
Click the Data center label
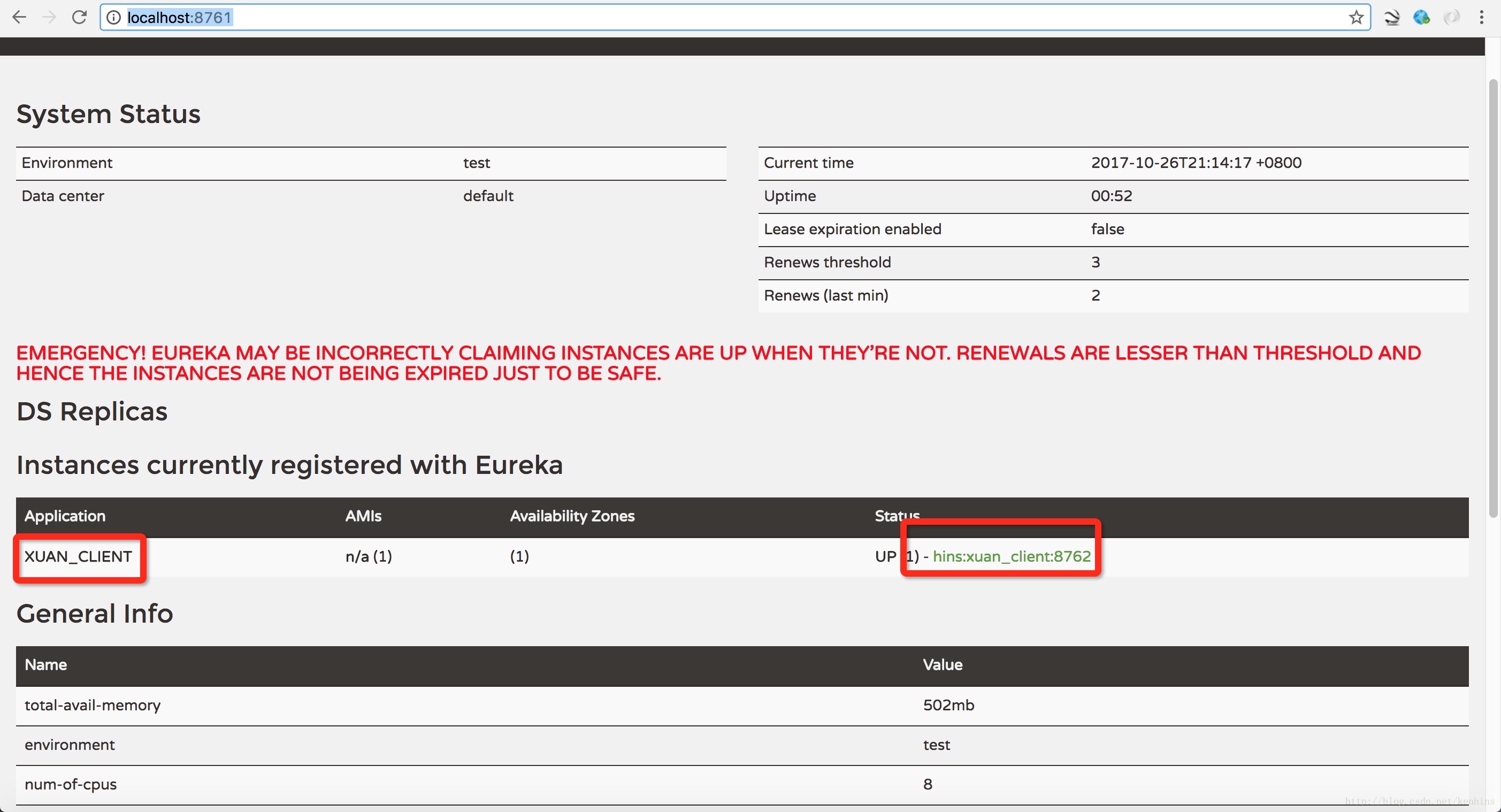tap(63, 196)
